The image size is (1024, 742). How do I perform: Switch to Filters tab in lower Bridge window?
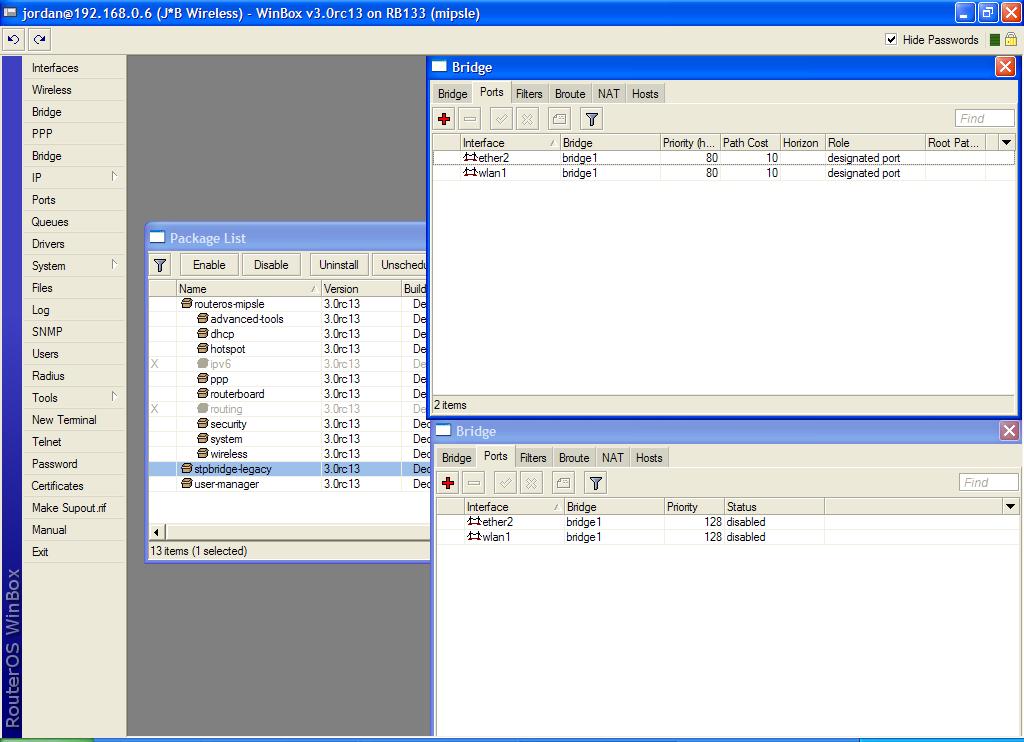(x=533, y=458)
